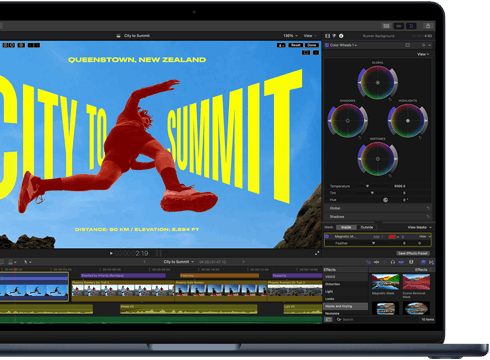Open the color inspector View dropdown

423,54
